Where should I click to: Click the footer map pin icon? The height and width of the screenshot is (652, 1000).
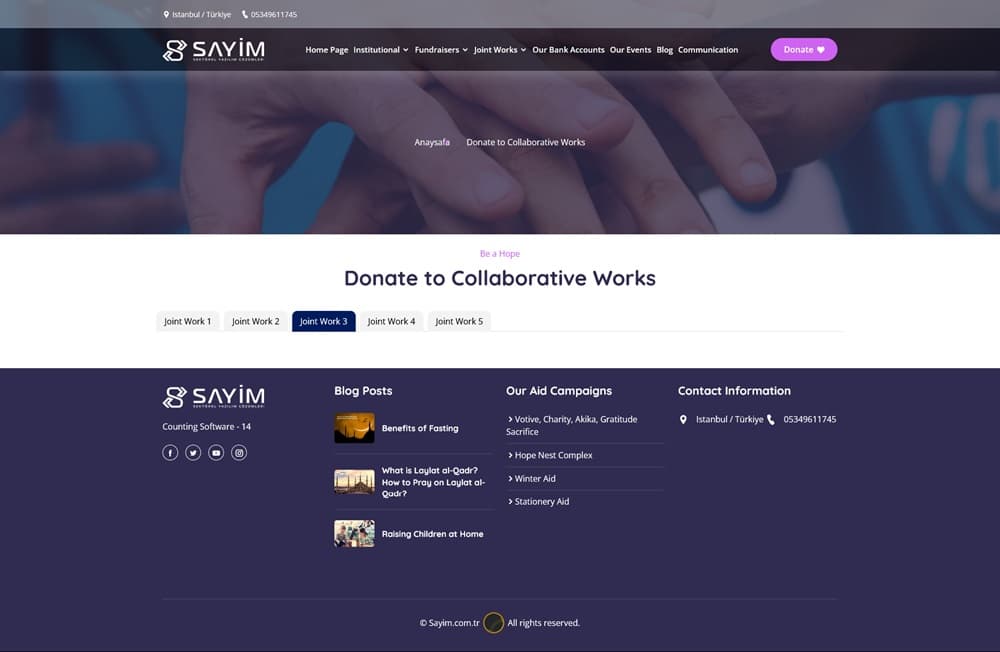[x=683, y=420]
